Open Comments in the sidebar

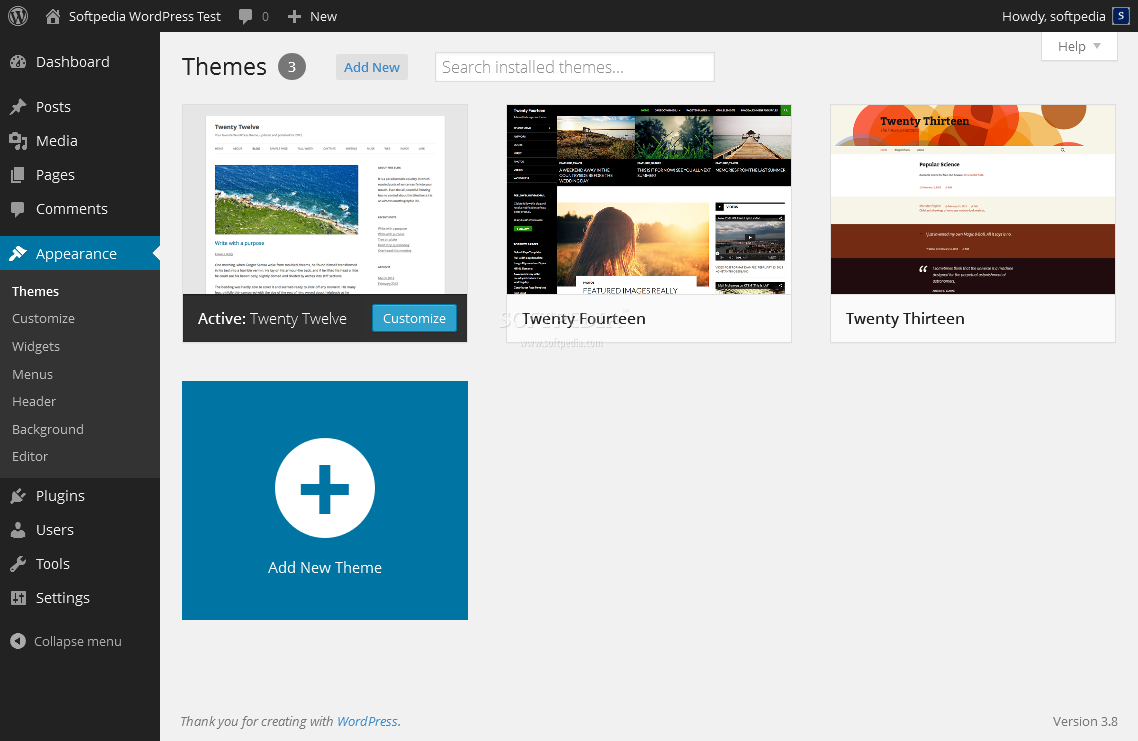coord(72,209)
